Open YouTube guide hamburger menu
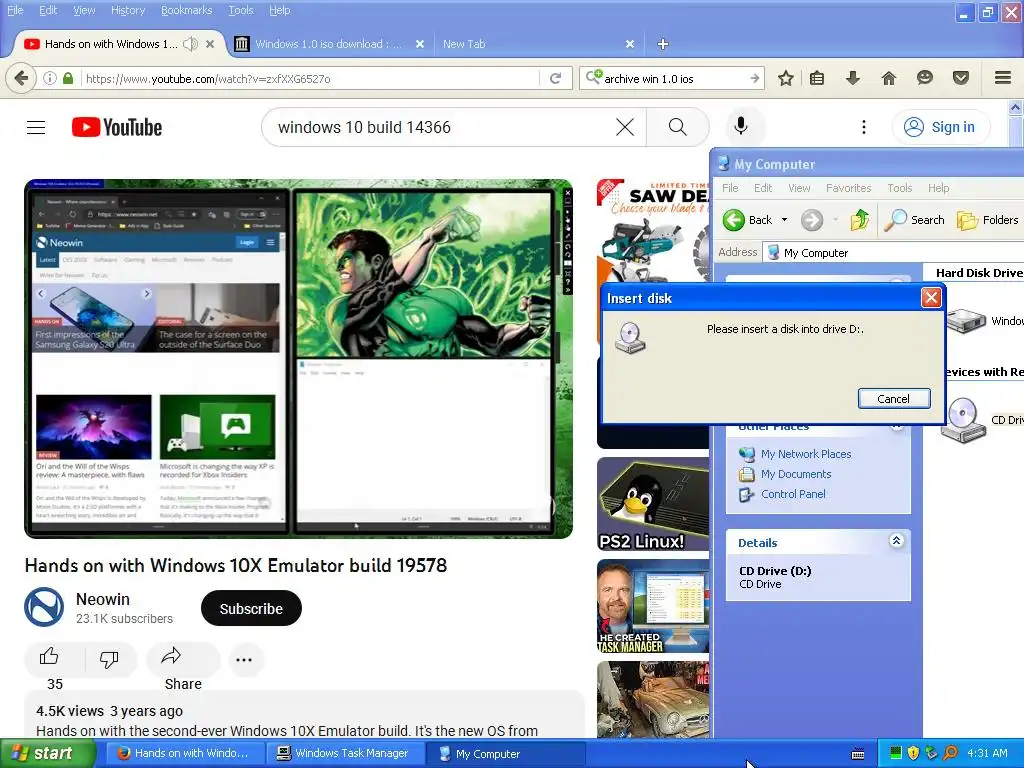 (x=36, y=127)
